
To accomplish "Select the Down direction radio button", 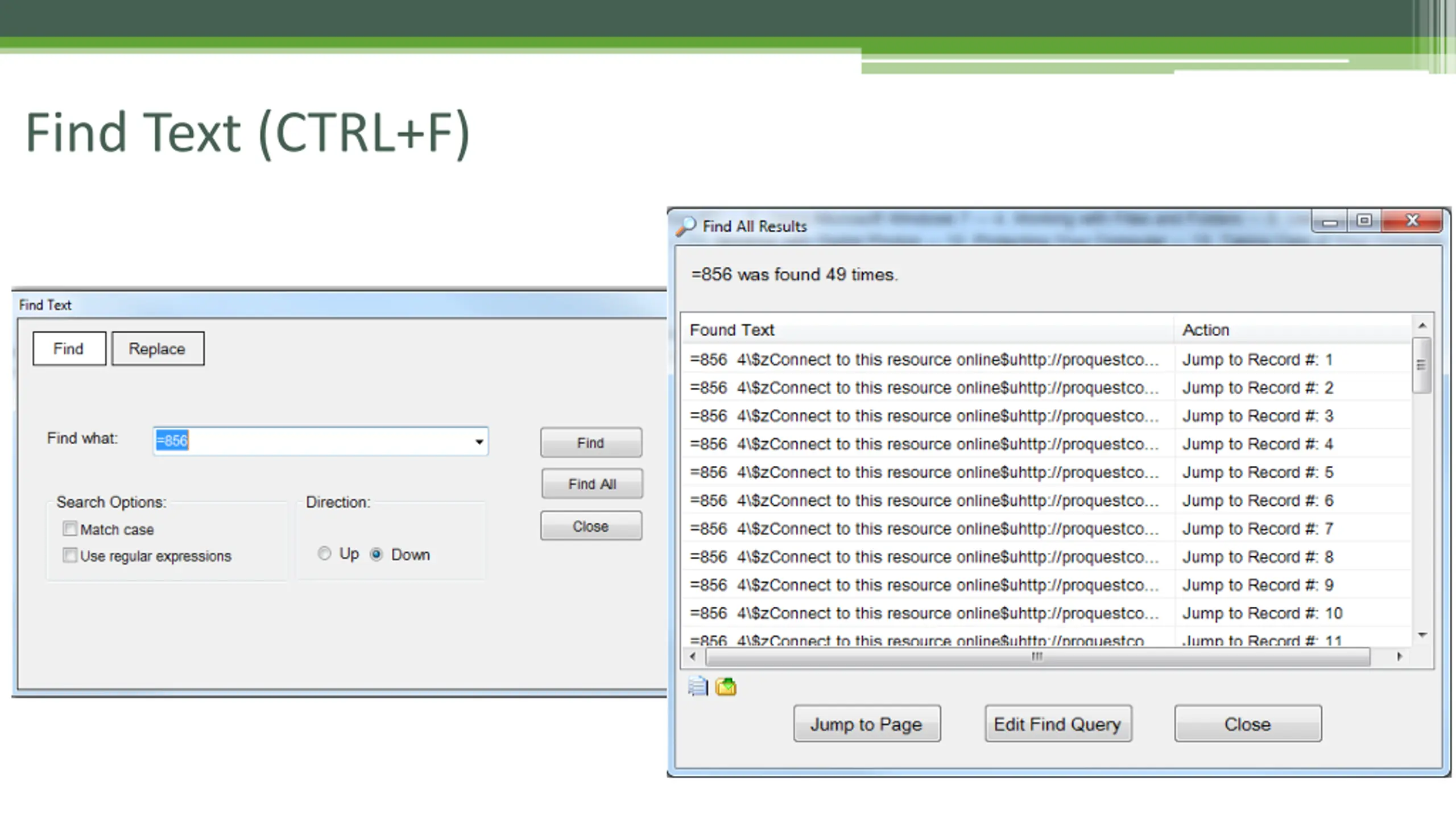I will click(x=377, y=554).
